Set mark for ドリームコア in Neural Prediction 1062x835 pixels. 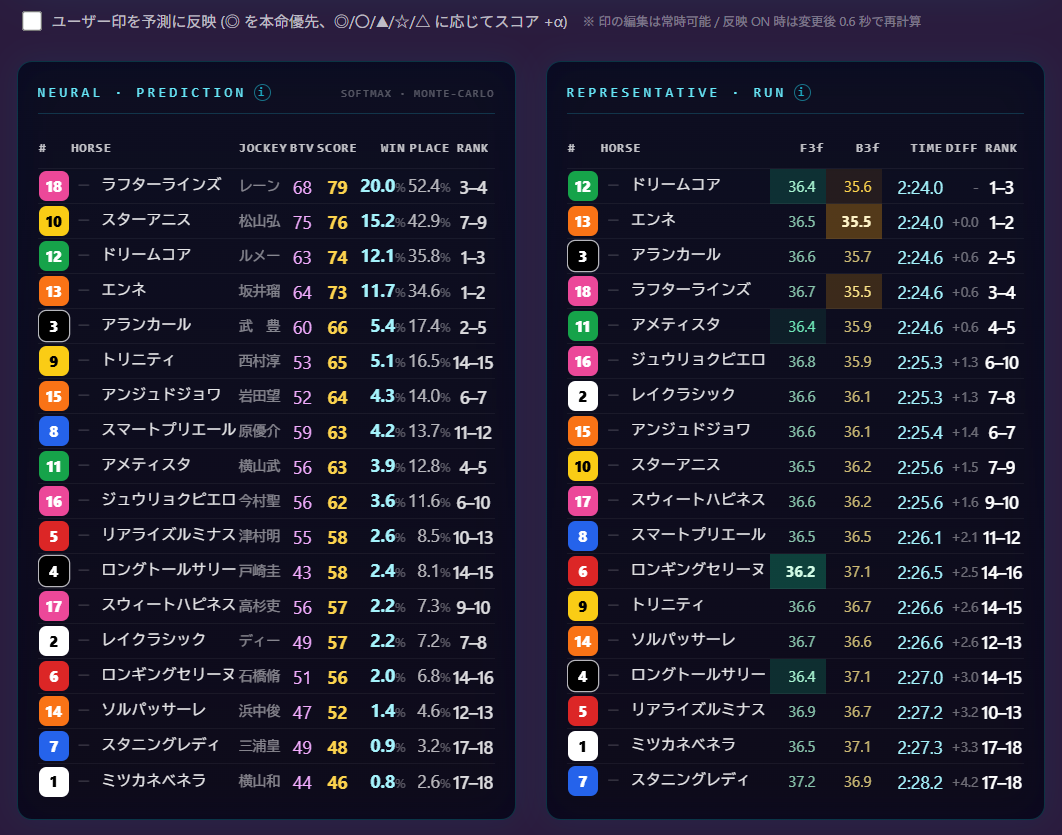pyautogui.click(x=84, y=255)
